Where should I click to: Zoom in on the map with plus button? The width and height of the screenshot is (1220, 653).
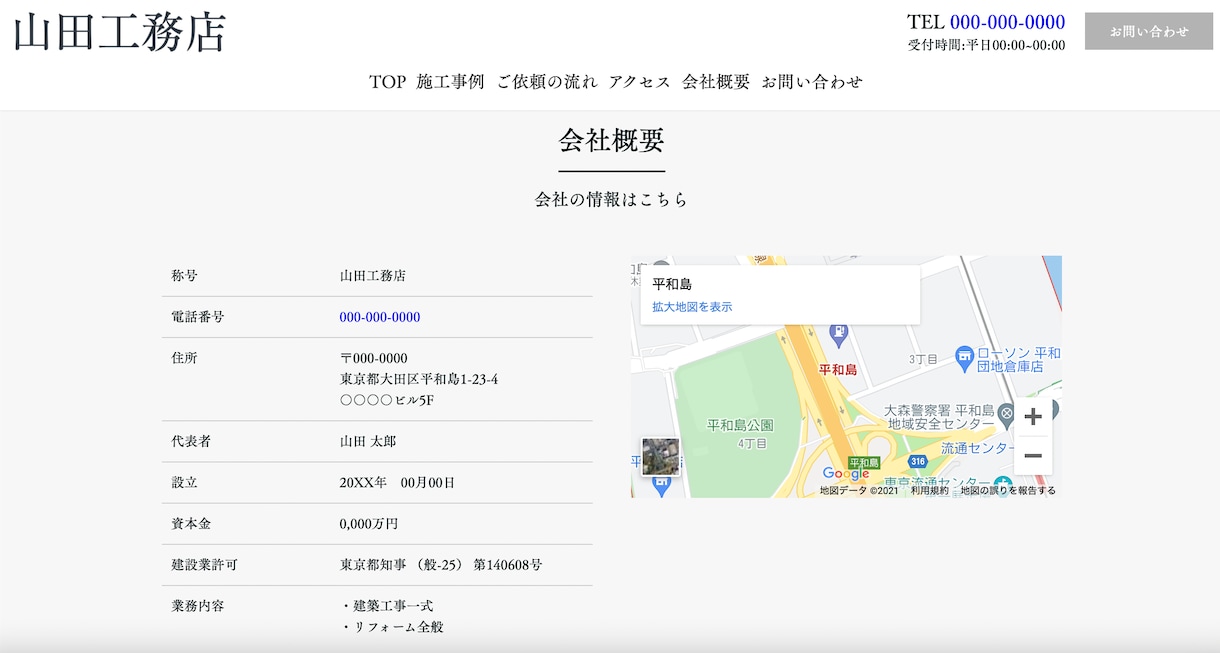point(1033,417)
